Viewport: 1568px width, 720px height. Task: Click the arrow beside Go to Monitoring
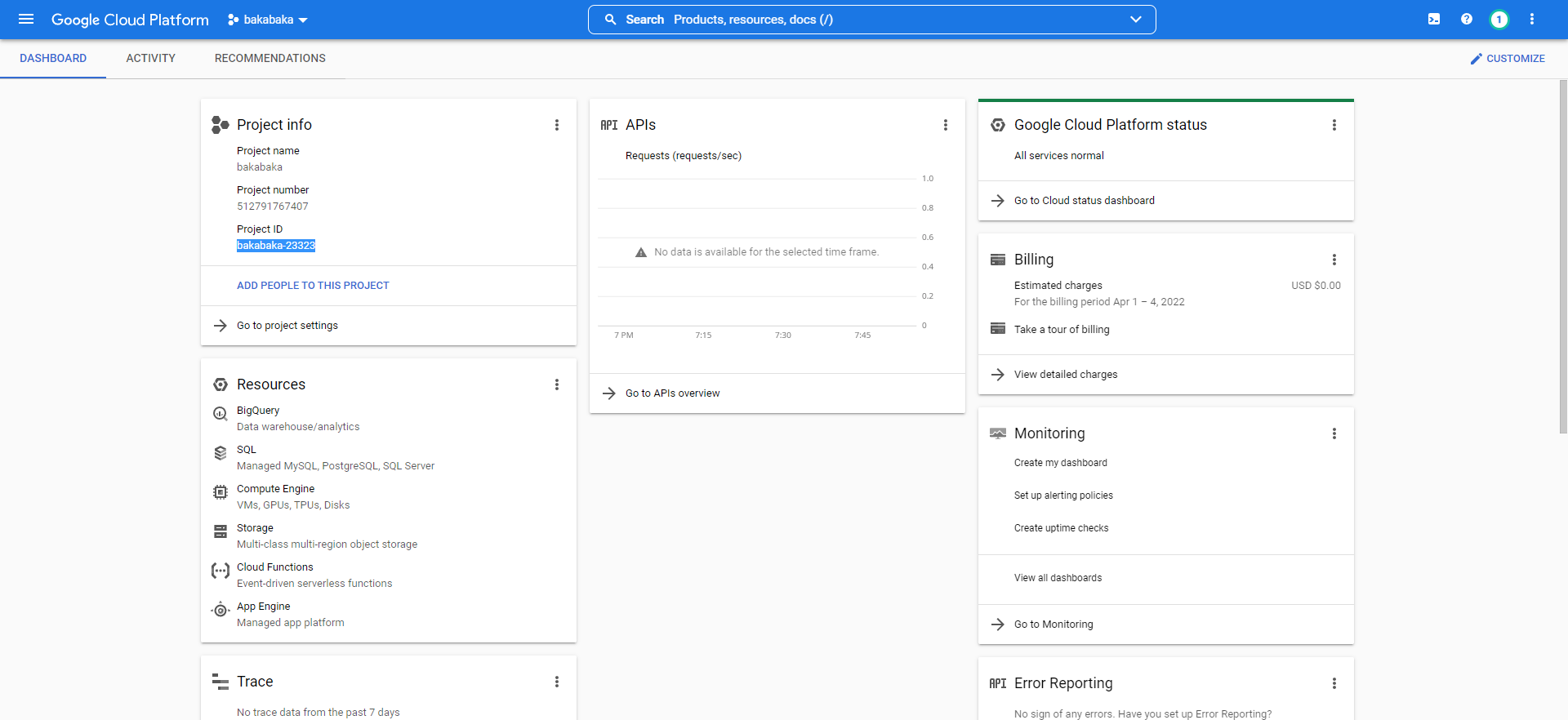tap(998, 624)
